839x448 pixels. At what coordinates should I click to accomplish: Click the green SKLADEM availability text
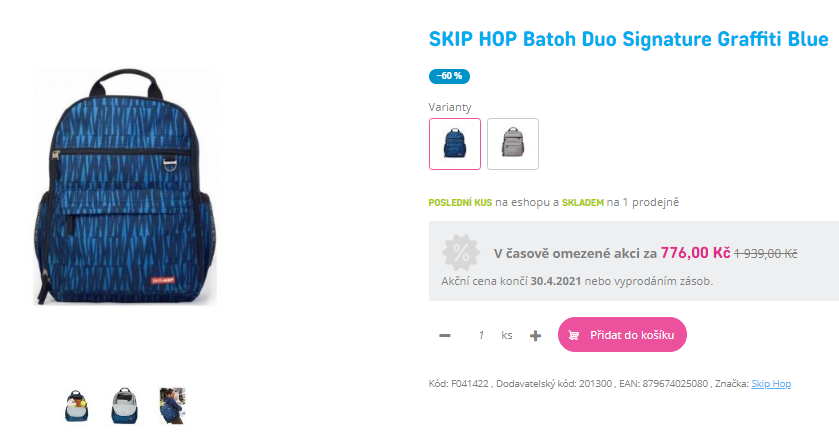[x=583, y=202]
